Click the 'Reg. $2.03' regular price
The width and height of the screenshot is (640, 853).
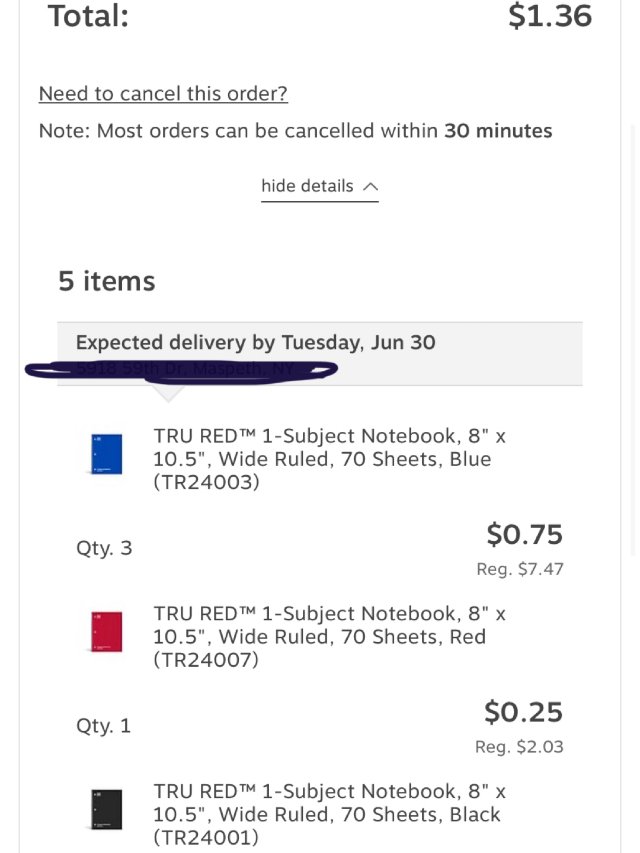coord(519,747)
